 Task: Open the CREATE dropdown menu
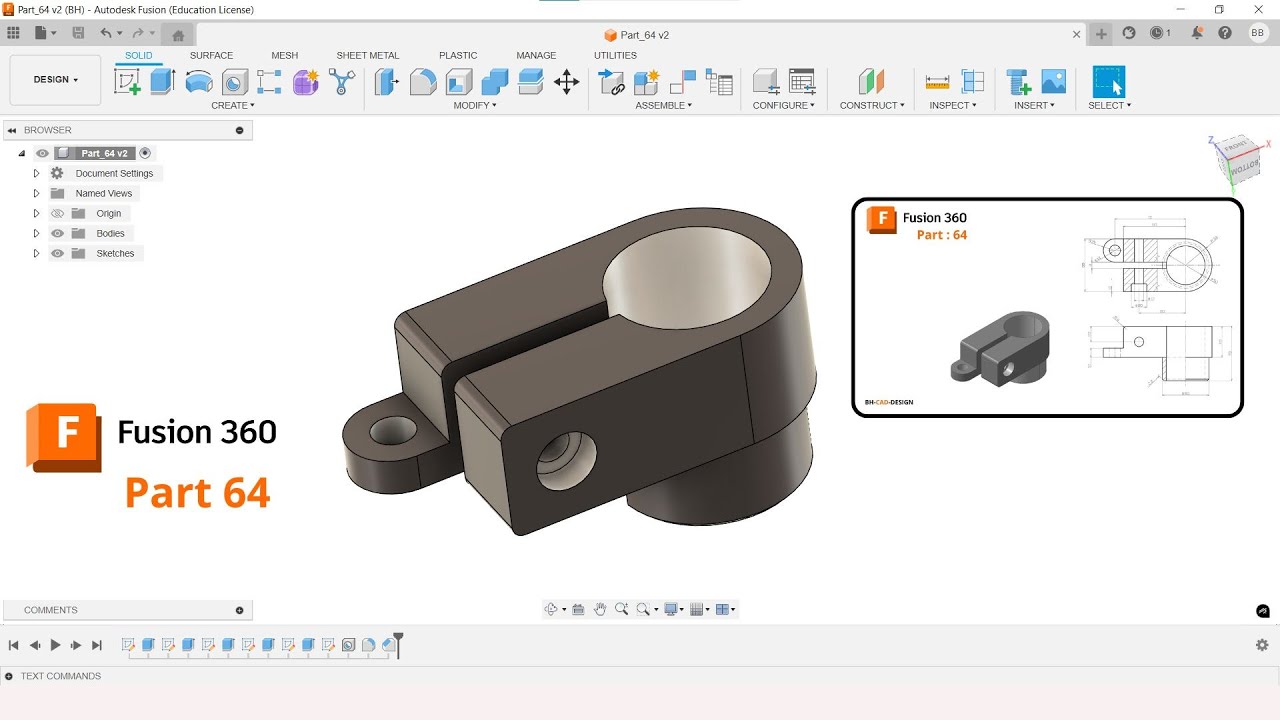click(233, 105)
